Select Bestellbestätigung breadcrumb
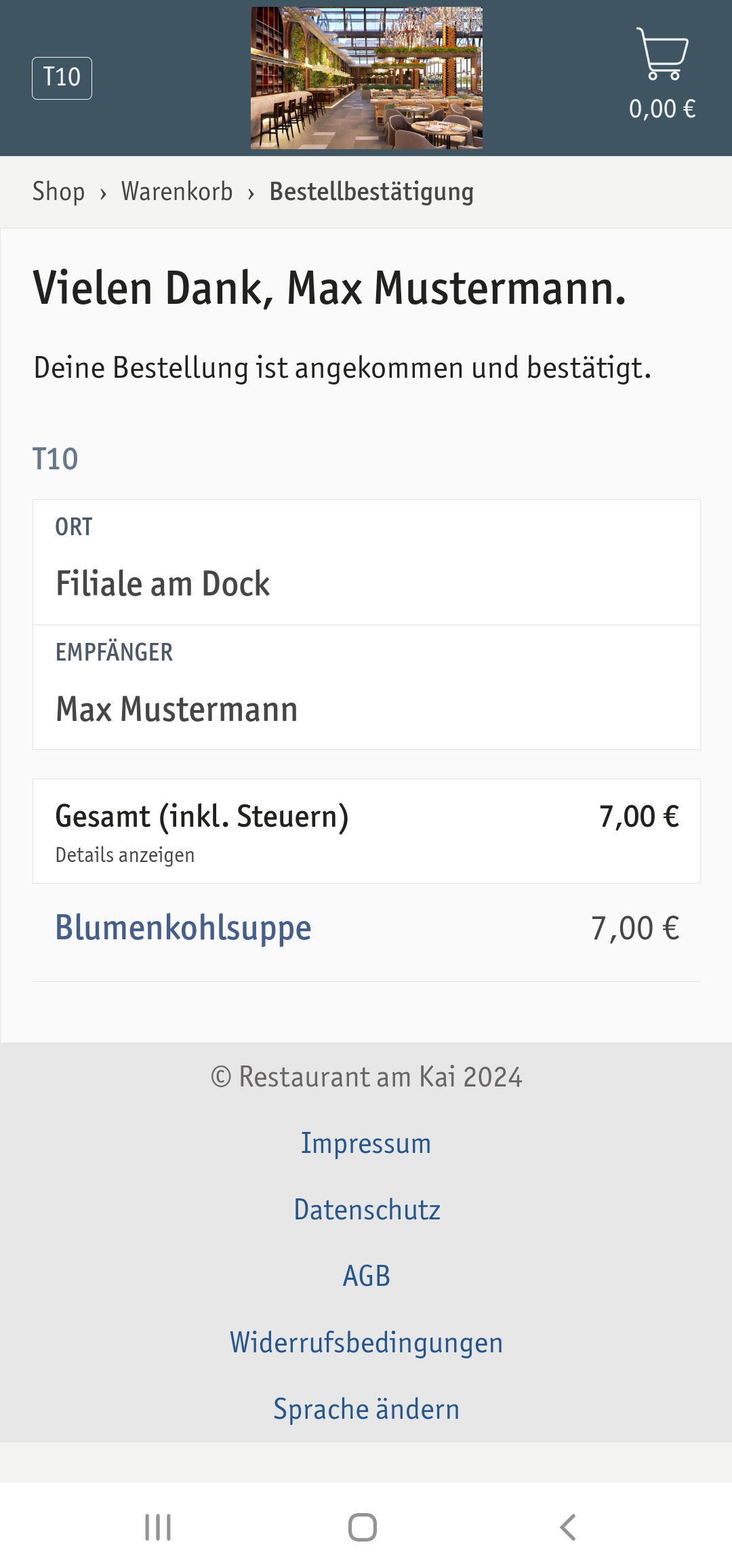Screen dimensions: 732x1568 point(371,192)
